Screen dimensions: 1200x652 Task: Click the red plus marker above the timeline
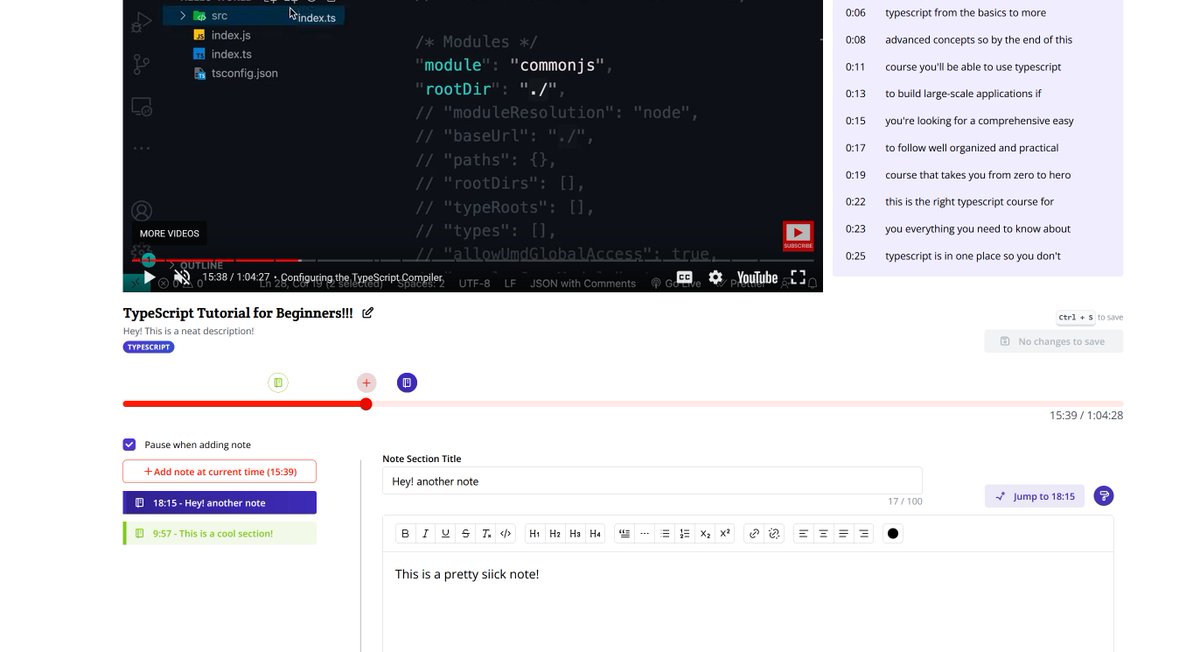pos(367,383)
